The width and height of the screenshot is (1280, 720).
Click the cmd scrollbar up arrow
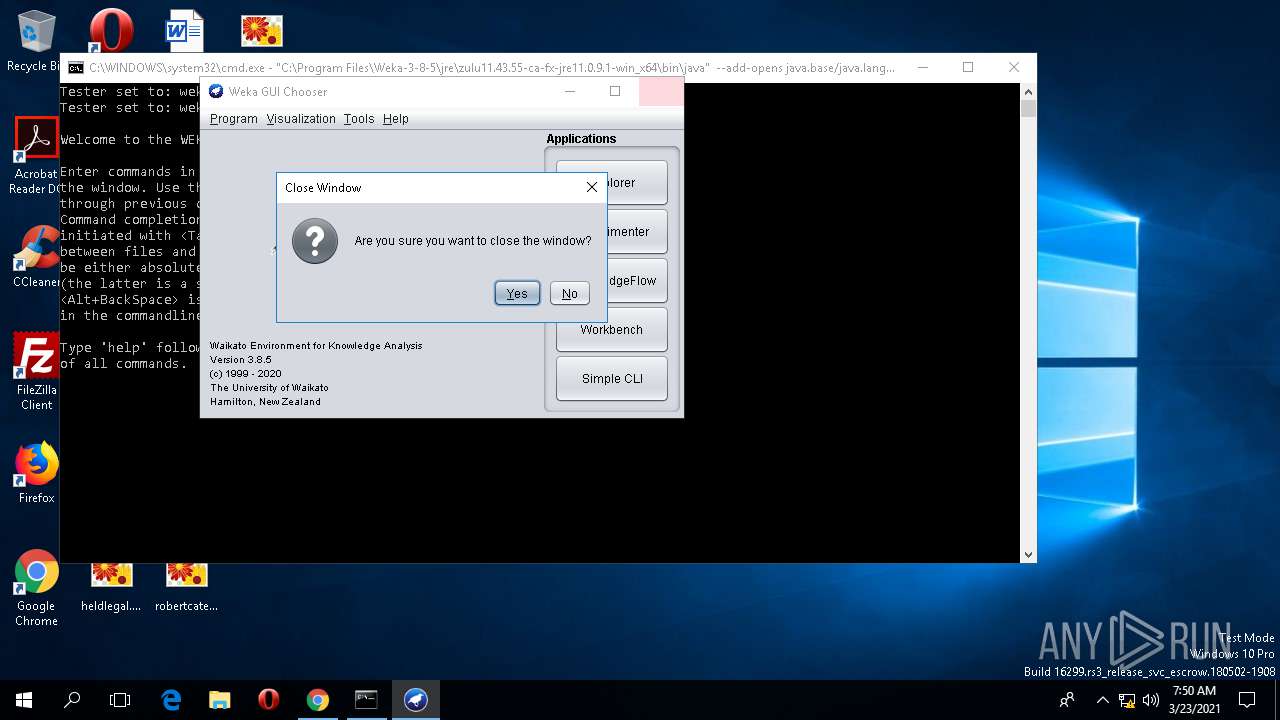pyautogui.click(x=1028, y=91)
